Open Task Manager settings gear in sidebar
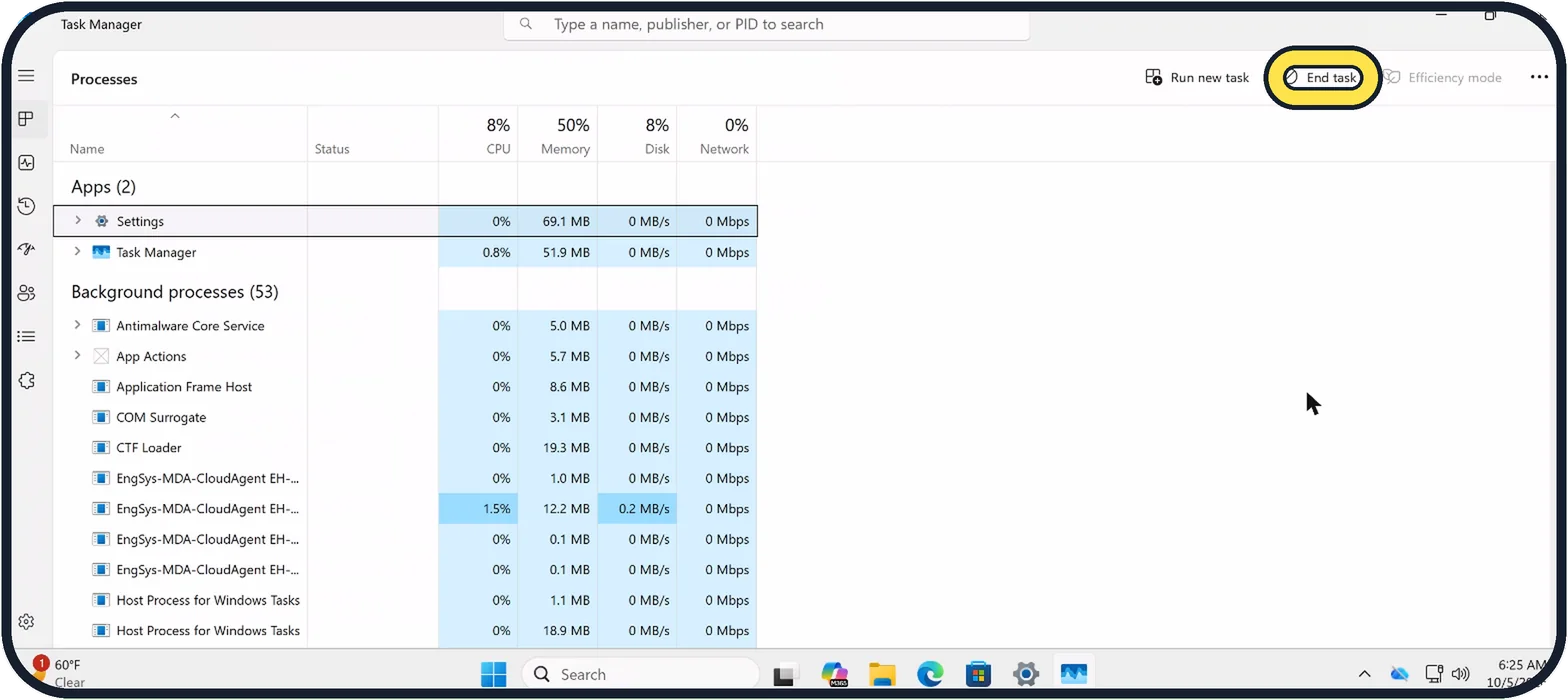Viewport: 1568px width, 700px height. coord(26,622)
